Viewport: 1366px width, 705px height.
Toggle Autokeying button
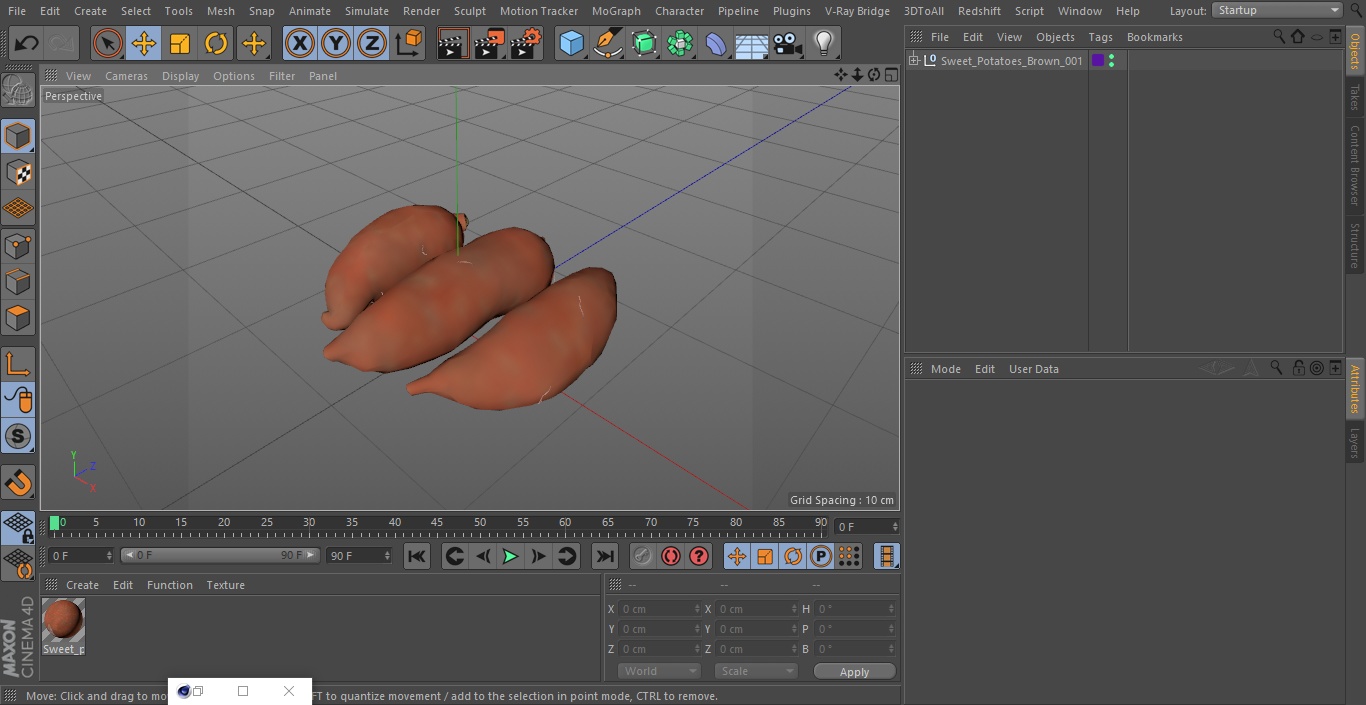[671, 556]
